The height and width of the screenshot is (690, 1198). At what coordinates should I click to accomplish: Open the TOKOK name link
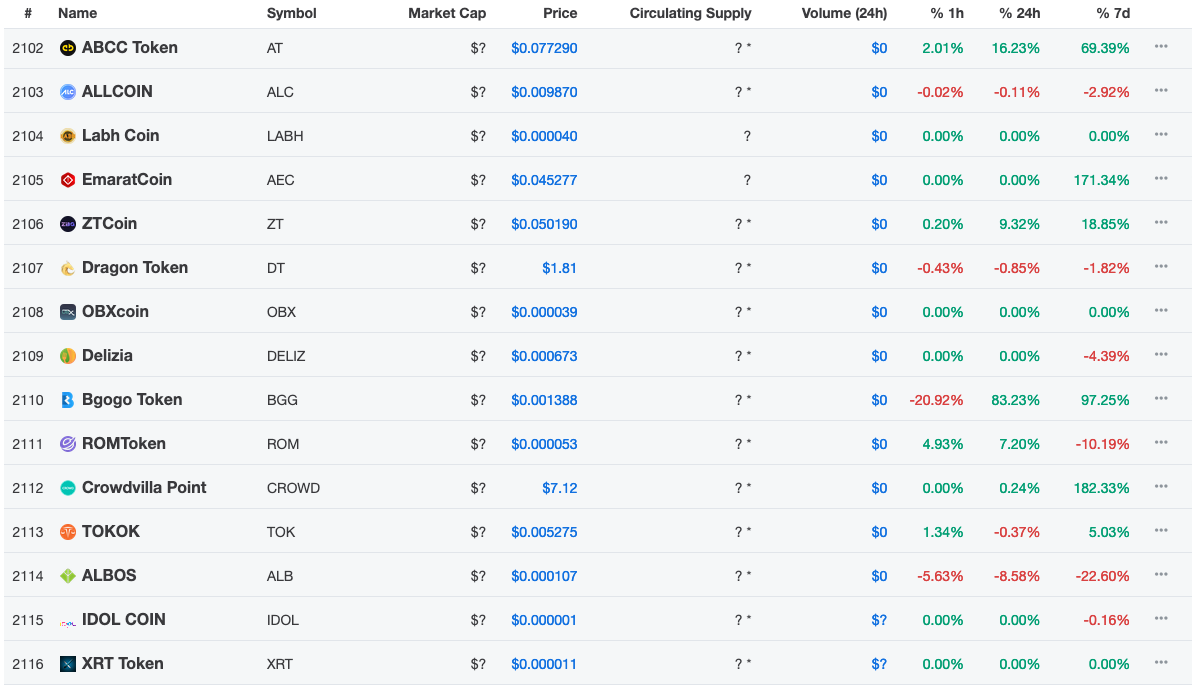(111, 532)
